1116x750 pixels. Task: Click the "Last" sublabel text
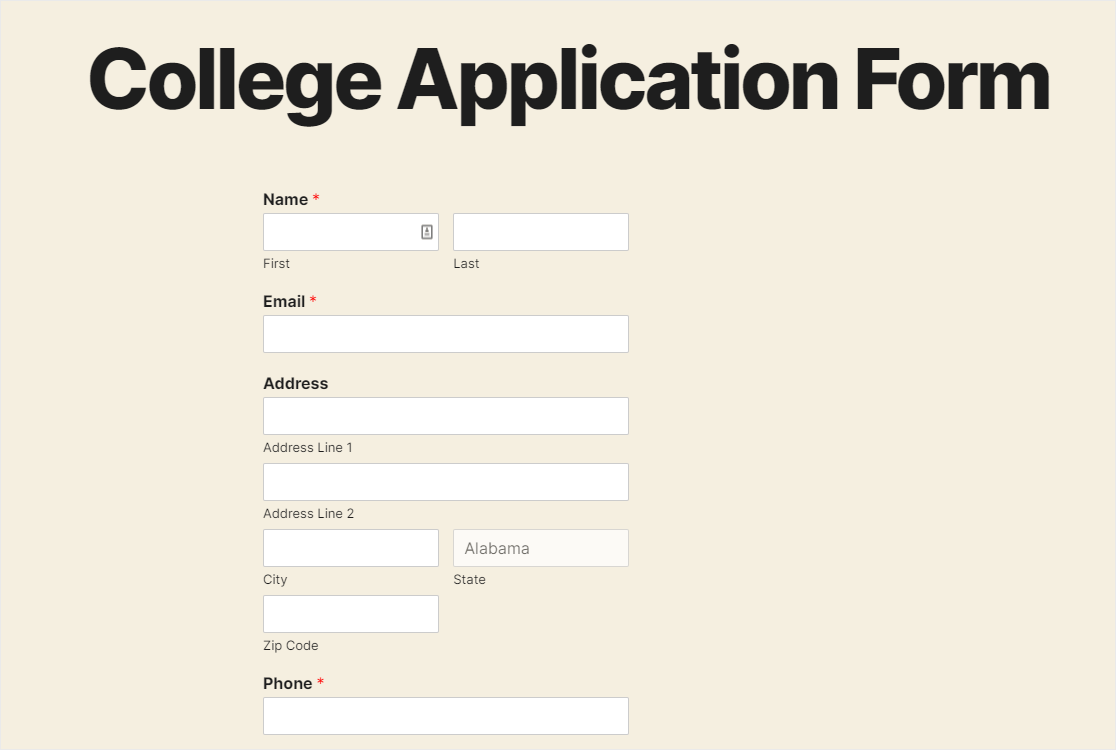466,264
